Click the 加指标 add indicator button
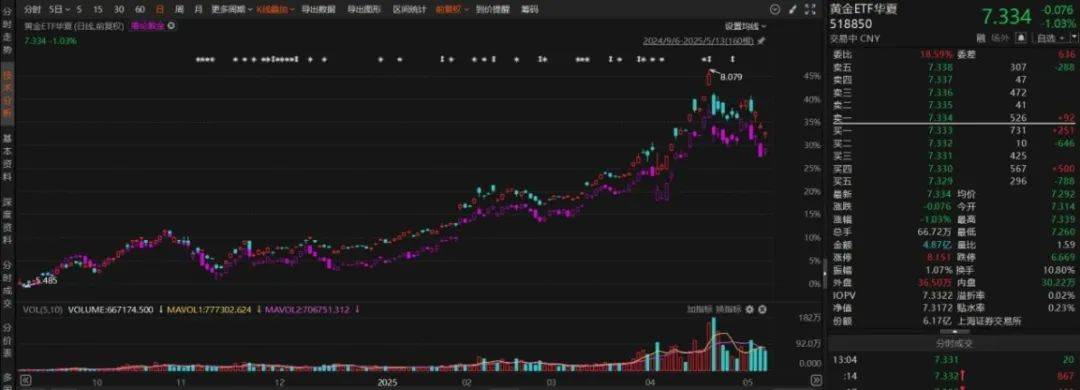Screen dimensions: 1080x390 pyautogui.click(x=699, y=309)
